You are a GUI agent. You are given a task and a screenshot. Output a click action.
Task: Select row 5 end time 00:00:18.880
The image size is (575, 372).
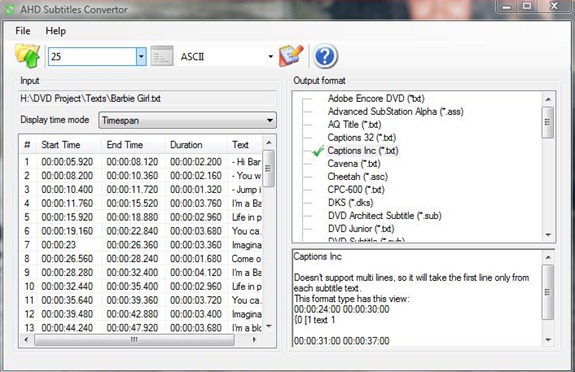point(132,217)
